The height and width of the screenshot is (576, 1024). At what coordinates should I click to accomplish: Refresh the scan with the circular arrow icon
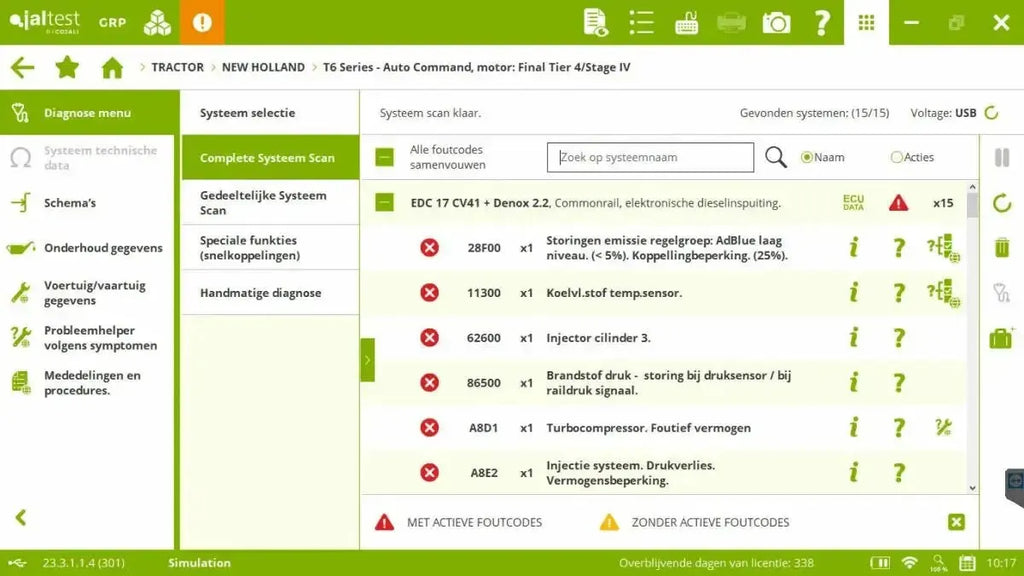click(x=1002, y=198)
